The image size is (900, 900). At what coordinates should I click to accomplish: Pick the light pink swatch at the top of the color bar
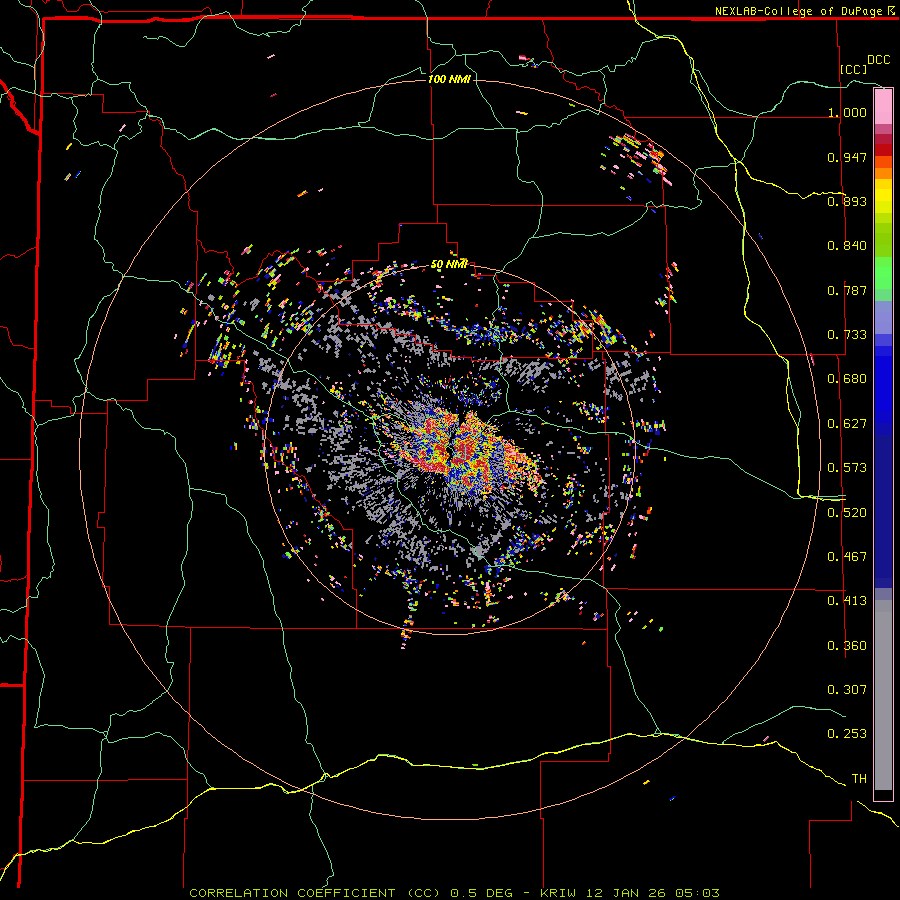coord(883,107)
